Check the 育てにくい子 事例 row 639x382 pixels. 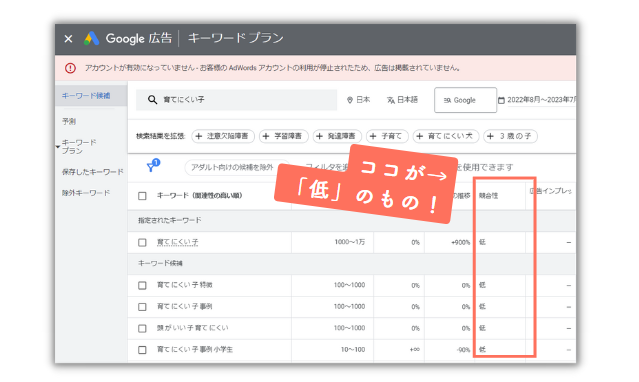point(142,307)
